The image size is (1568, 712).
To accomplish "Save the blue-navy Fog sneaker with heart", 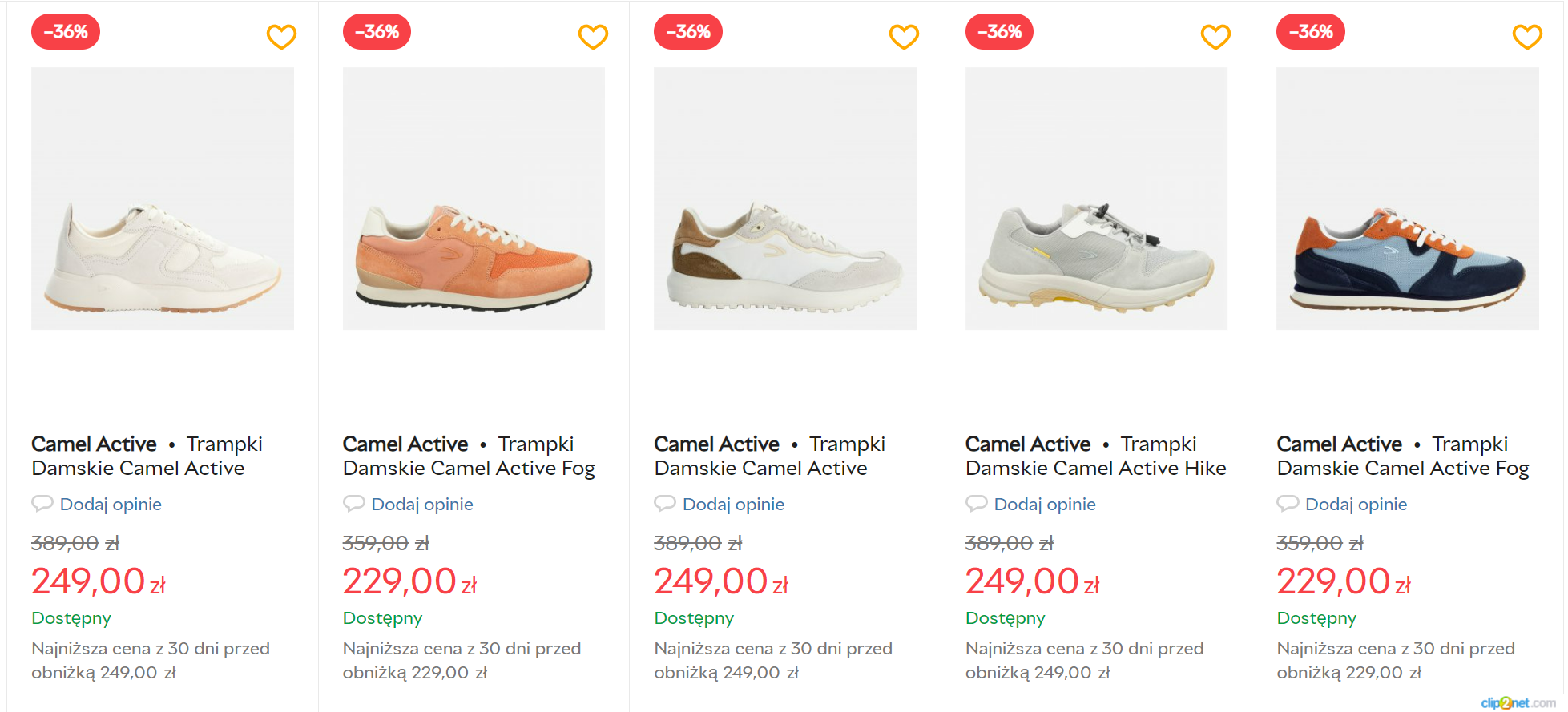I will [1526, 37].
